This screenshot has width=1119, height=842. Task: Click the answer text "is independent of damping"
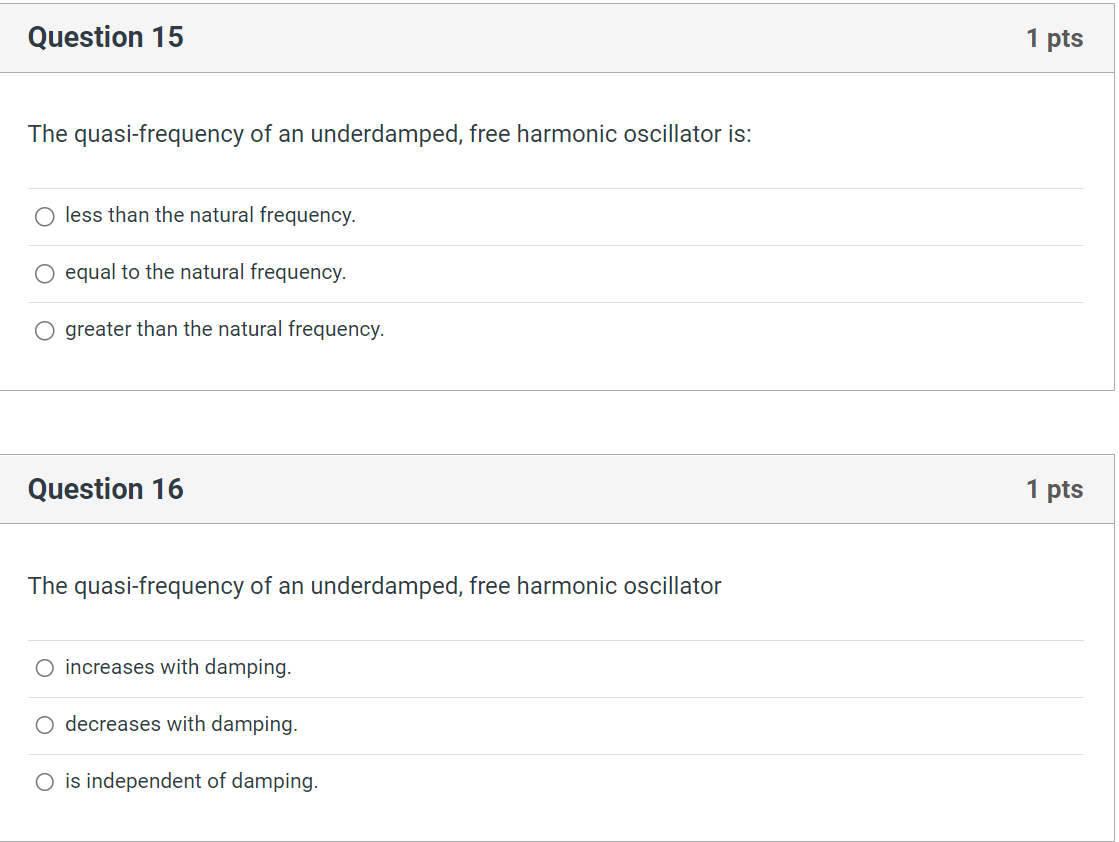[190, 781]
